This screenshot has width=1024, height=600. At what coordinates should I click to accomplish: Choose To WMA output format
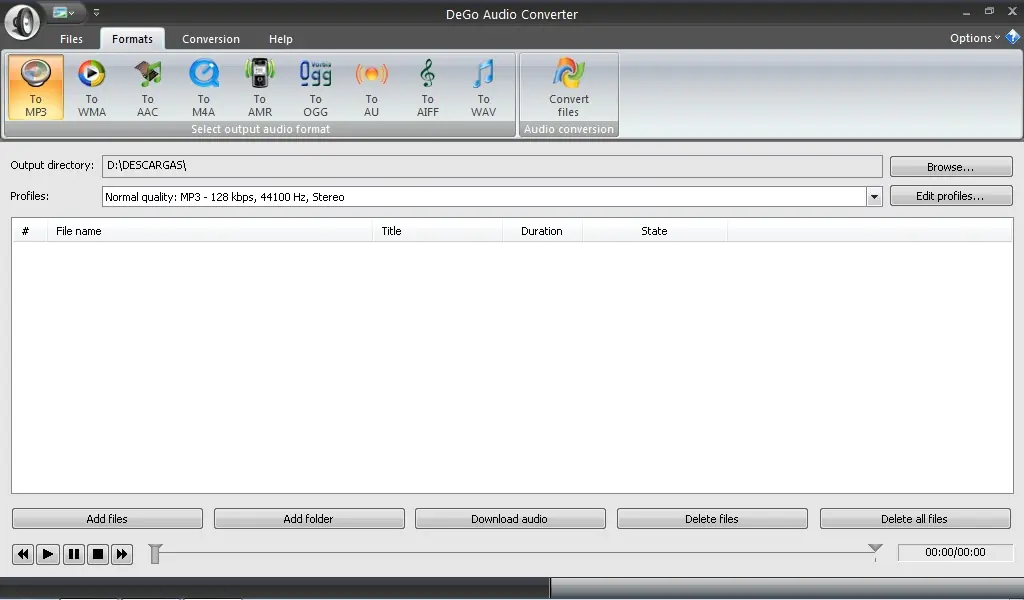[x=91, y=87]
